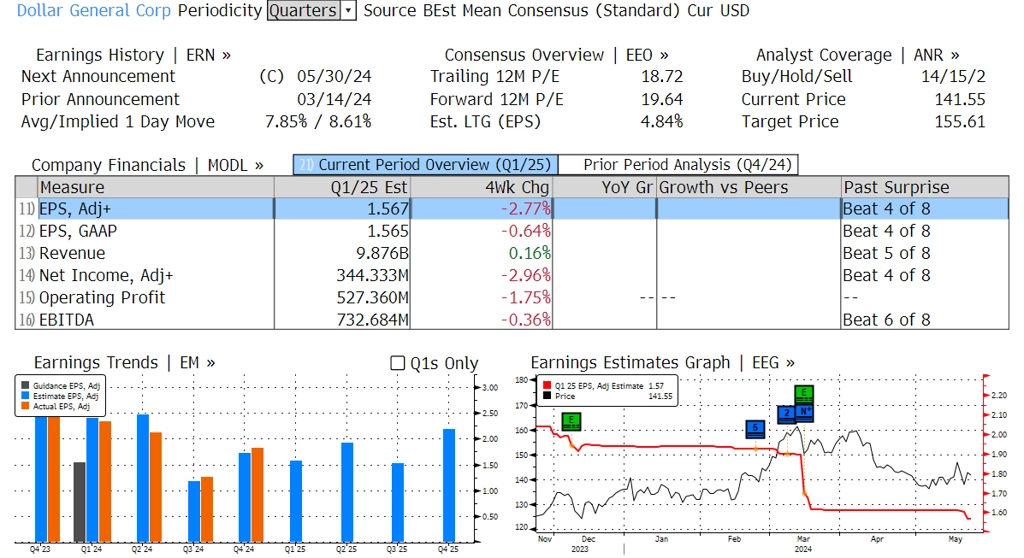Click the blue N+ news marker

pos(805,413)
